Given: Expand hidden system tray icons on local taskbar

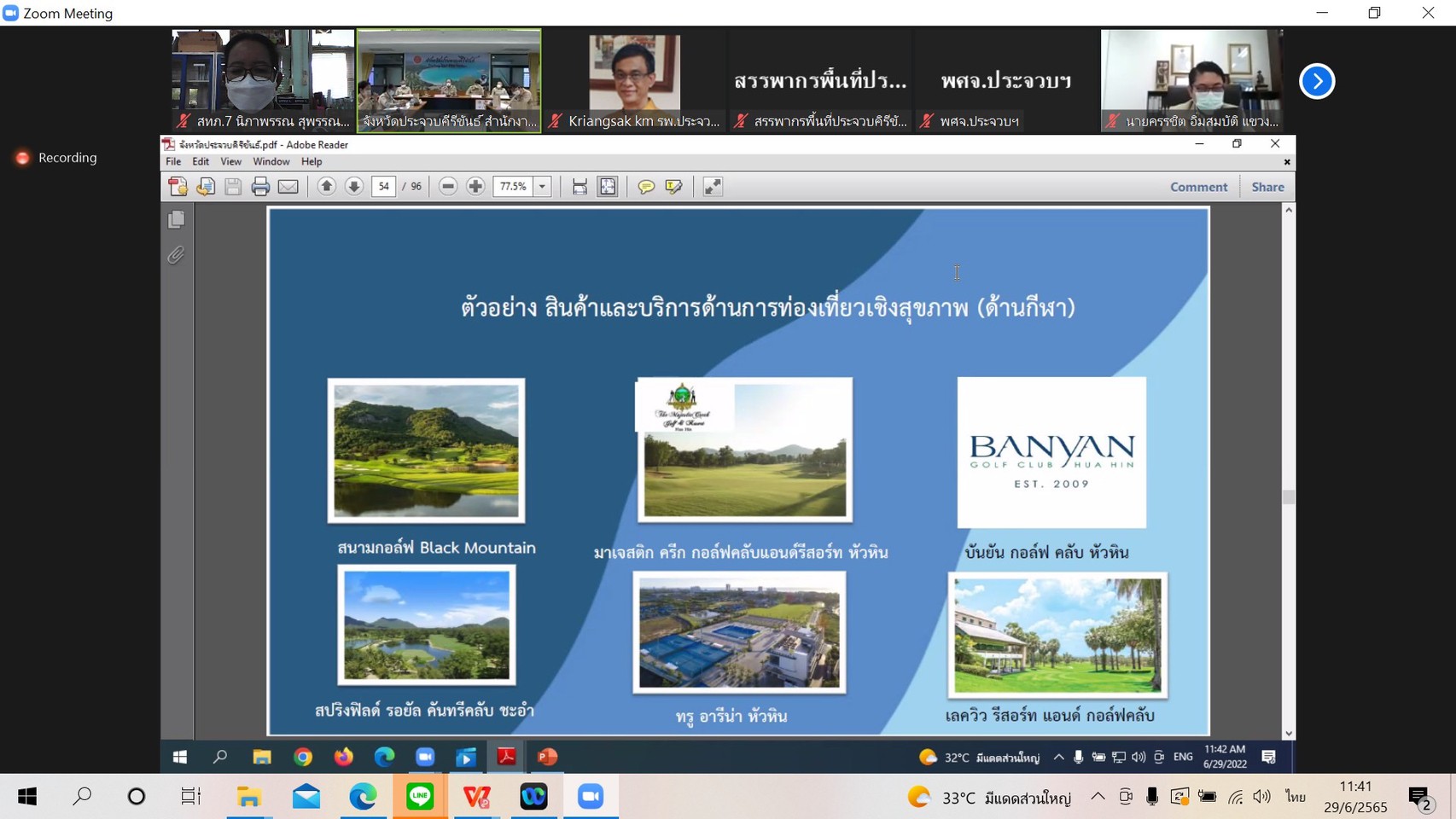Looking at the screenshot, I should [x=1098, y=797].
